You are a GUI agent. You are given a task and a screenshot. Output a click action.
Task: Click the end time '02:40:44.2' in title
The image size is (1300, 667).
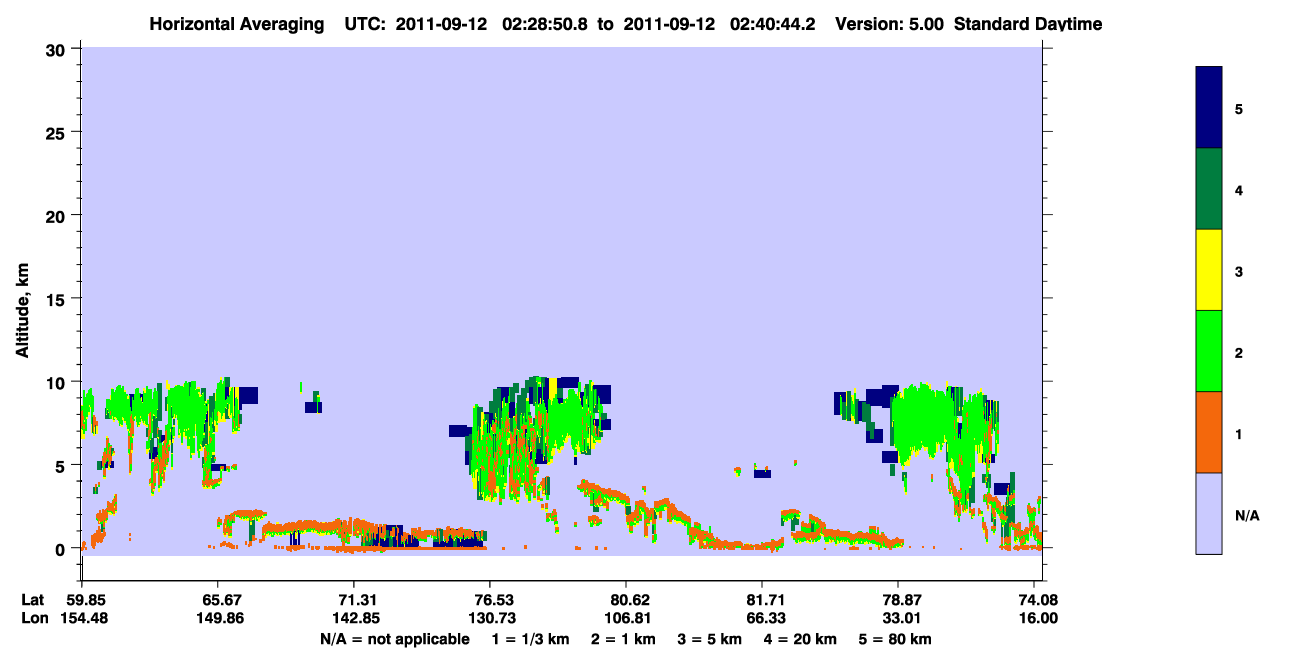click(x=774, y=24)
